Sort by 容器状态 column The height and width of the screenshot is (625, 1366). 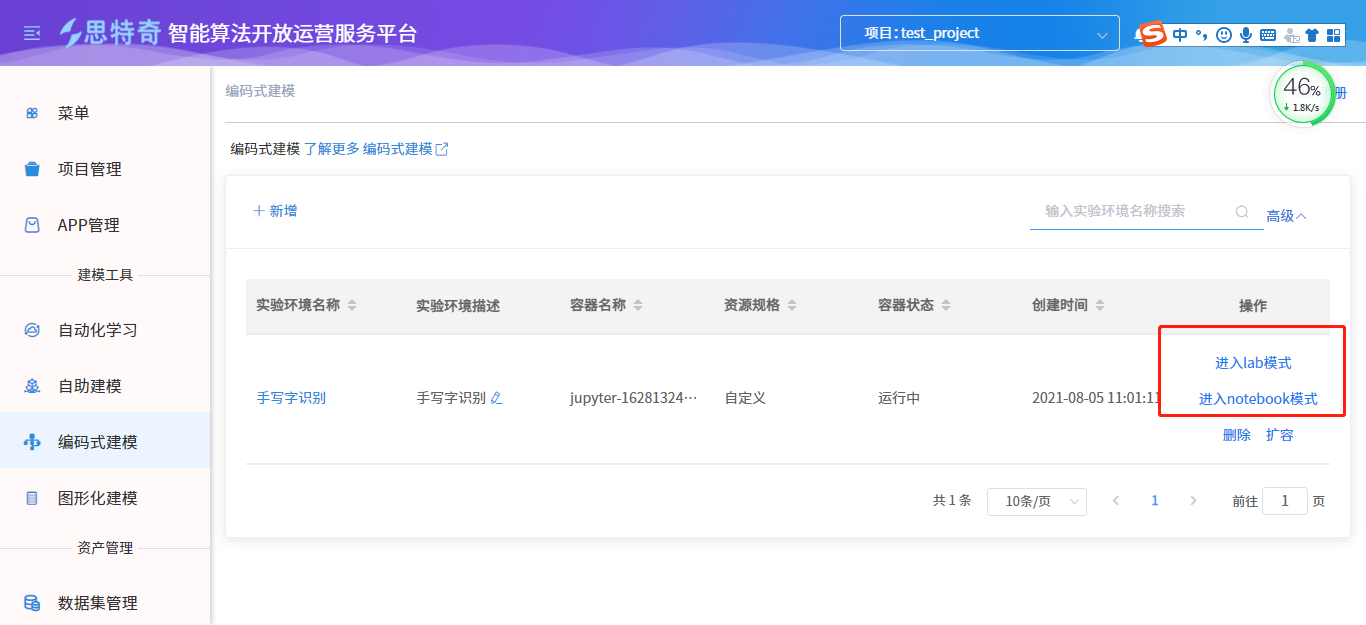[x=946, y=305]
